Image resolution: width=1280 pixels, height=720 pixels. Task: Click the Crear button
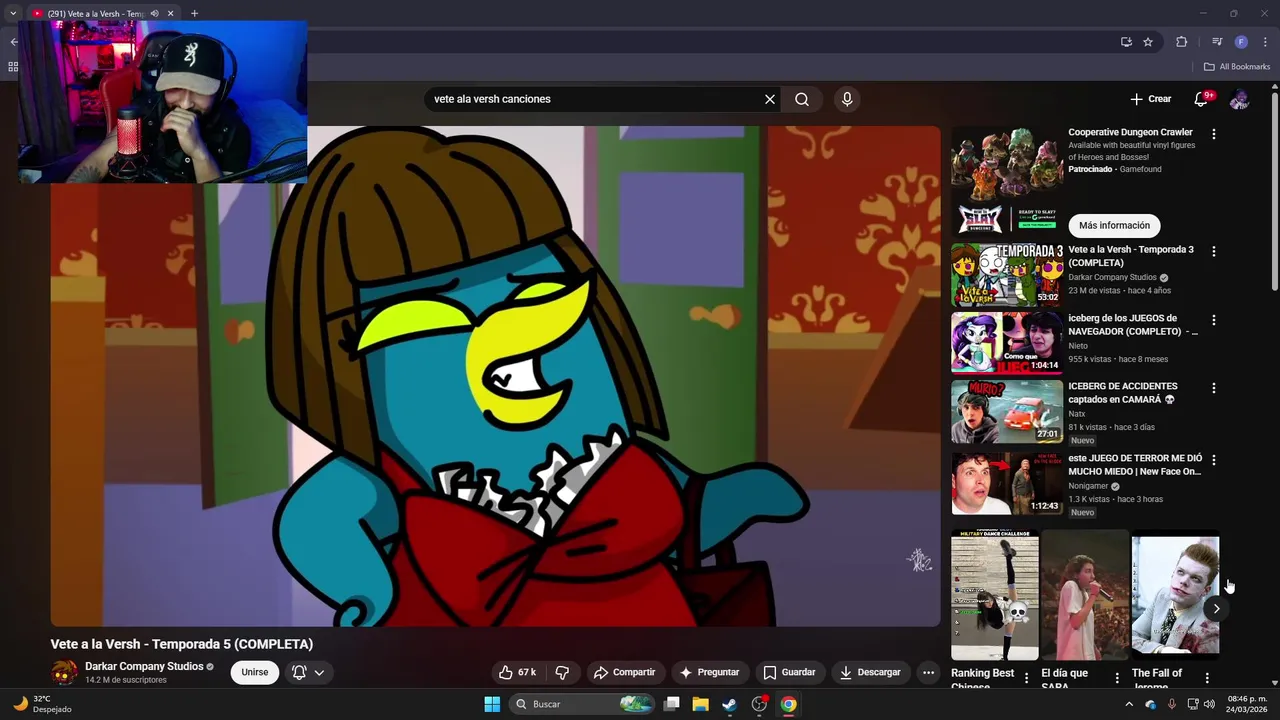pos(1151,99)
